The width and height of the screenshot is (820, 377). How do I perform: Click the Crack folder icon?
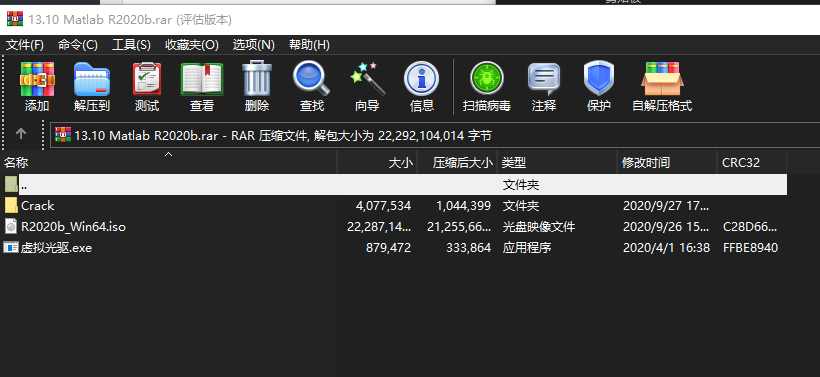pyautogui.click(x=11, y=205)
